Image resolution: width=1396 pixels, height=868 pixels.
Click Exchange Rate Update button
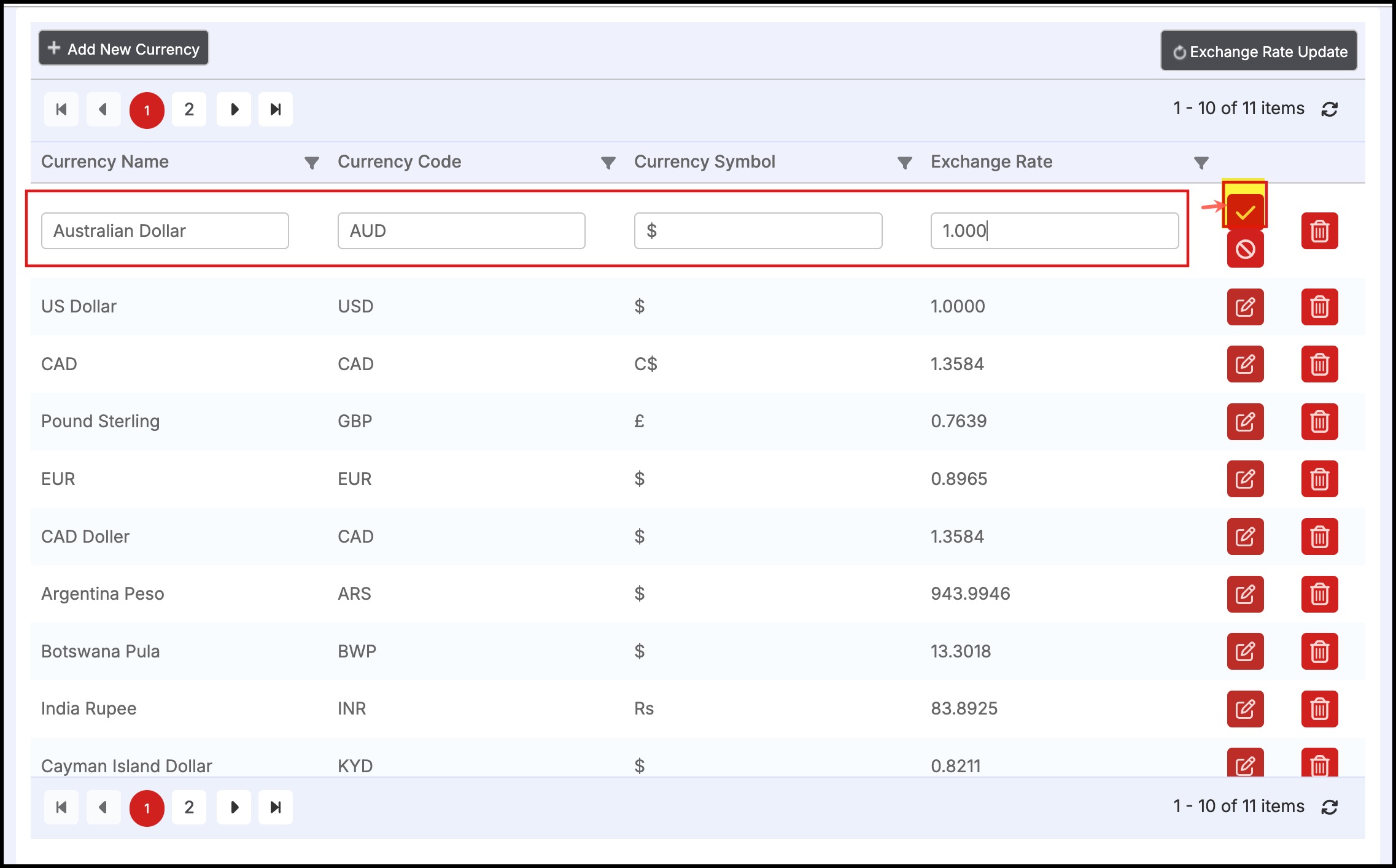(x=1258, y=52)
